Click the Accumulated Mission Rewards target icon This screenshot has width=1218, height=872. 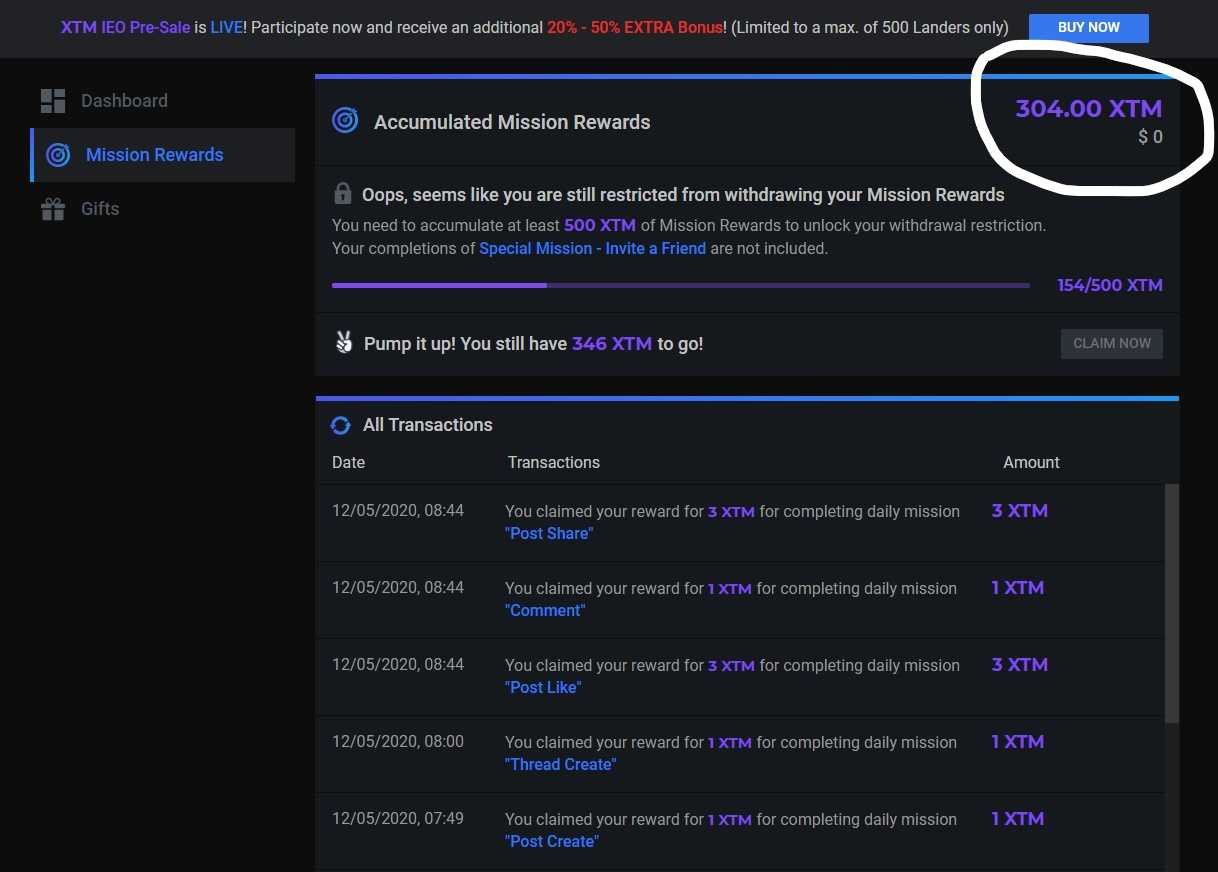pos(345,121)
